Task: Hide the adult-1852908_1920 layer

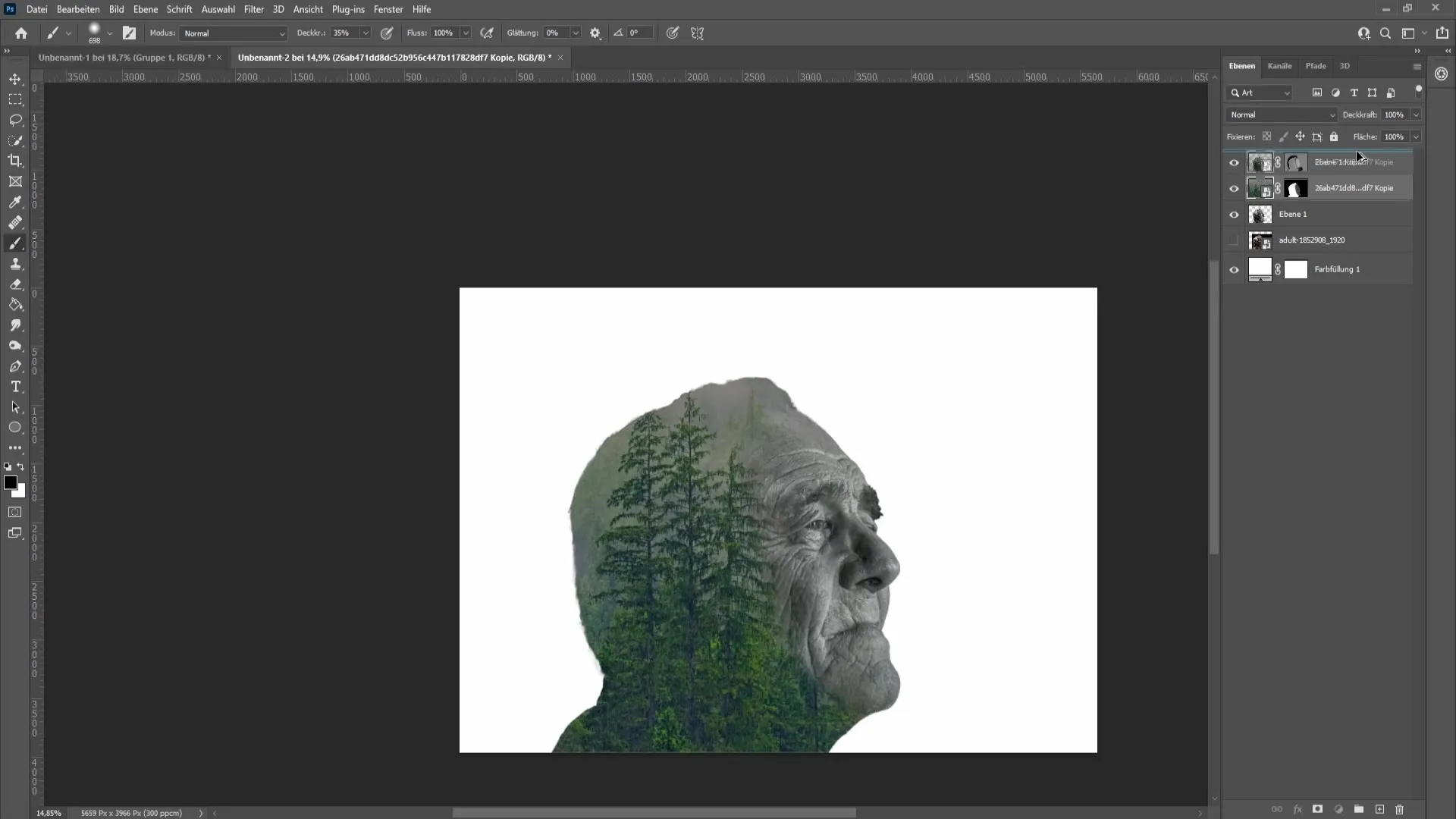Action: (1234, 240)
